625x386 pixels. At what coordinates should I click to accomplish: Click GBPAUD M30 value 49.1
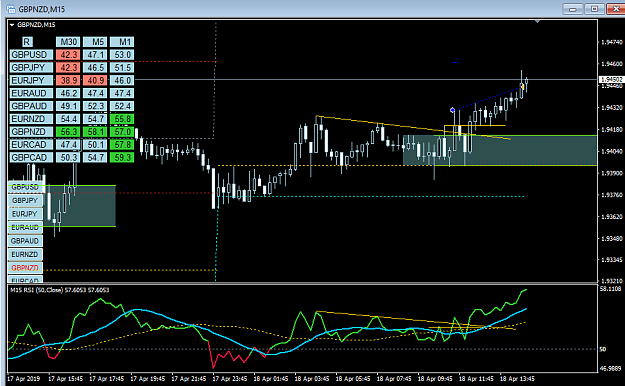pyautogui.click(x=68, y=106)
